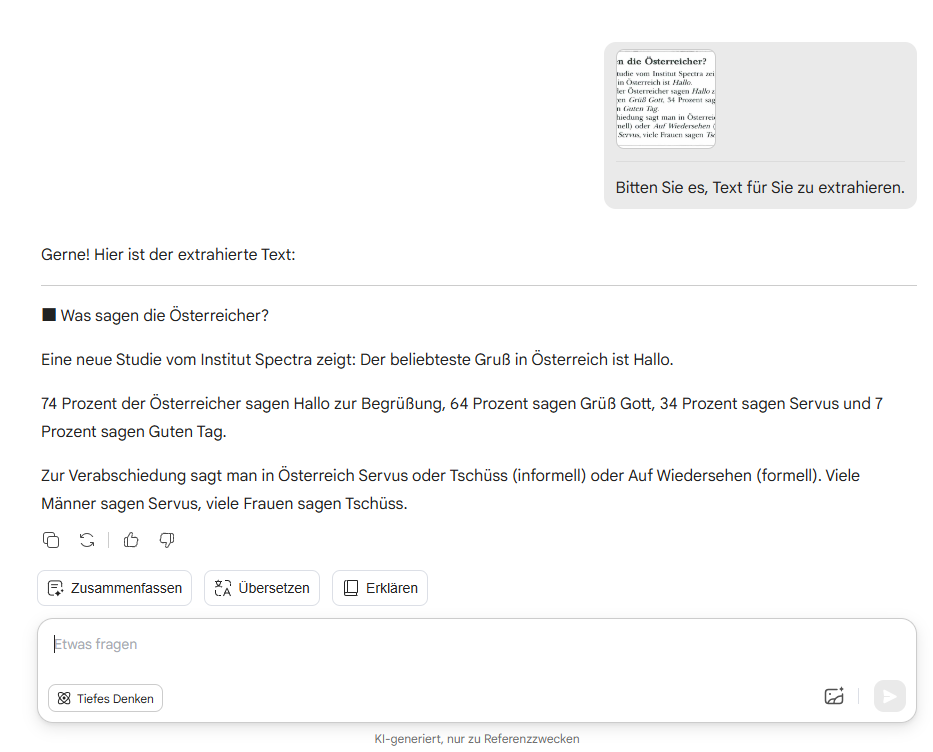Send the message with arrow button
This screenshot has height=752, width=933.
tap(890, 696)
